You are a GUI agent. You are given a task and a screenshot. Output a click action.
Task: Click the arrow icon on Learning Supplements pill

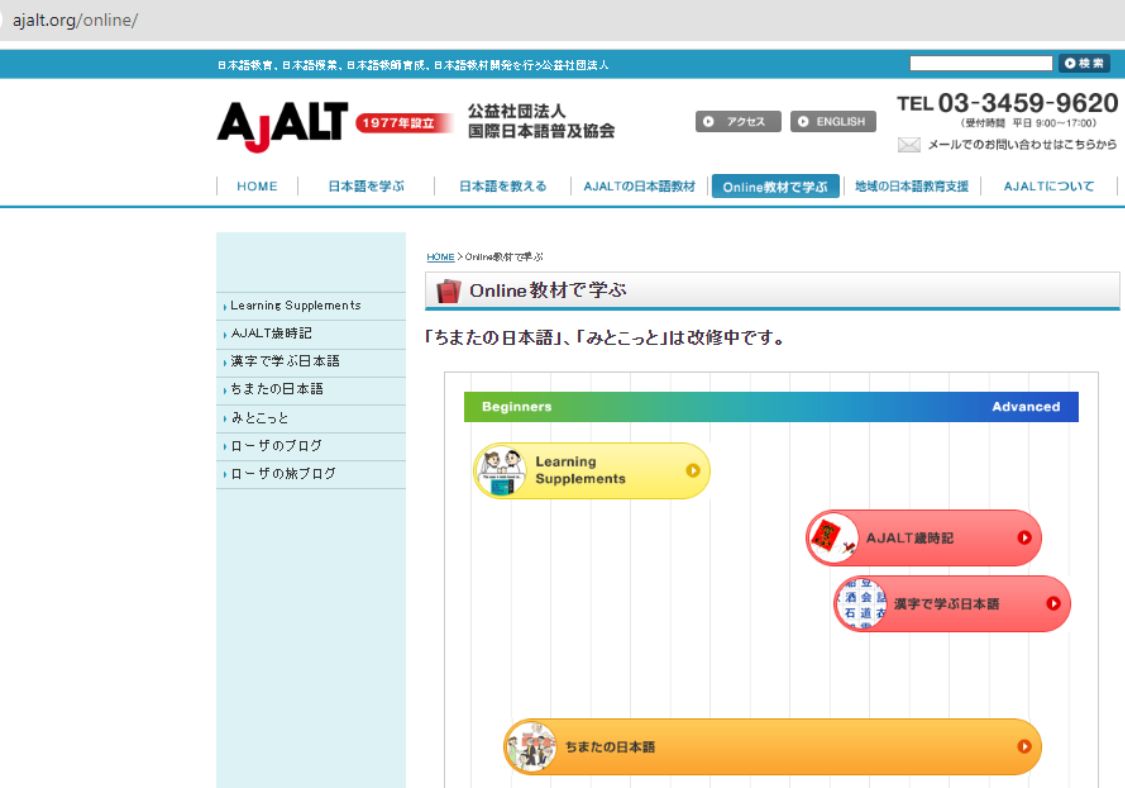[692, 470]
